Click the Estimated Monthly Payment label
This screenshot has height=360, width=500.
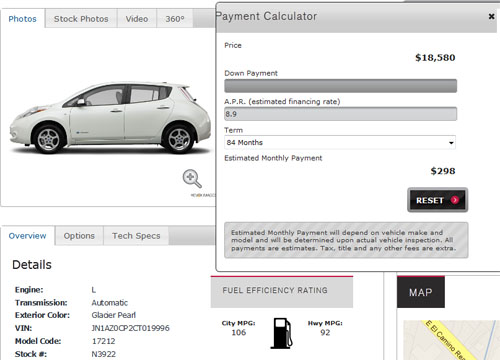(273, 158)
